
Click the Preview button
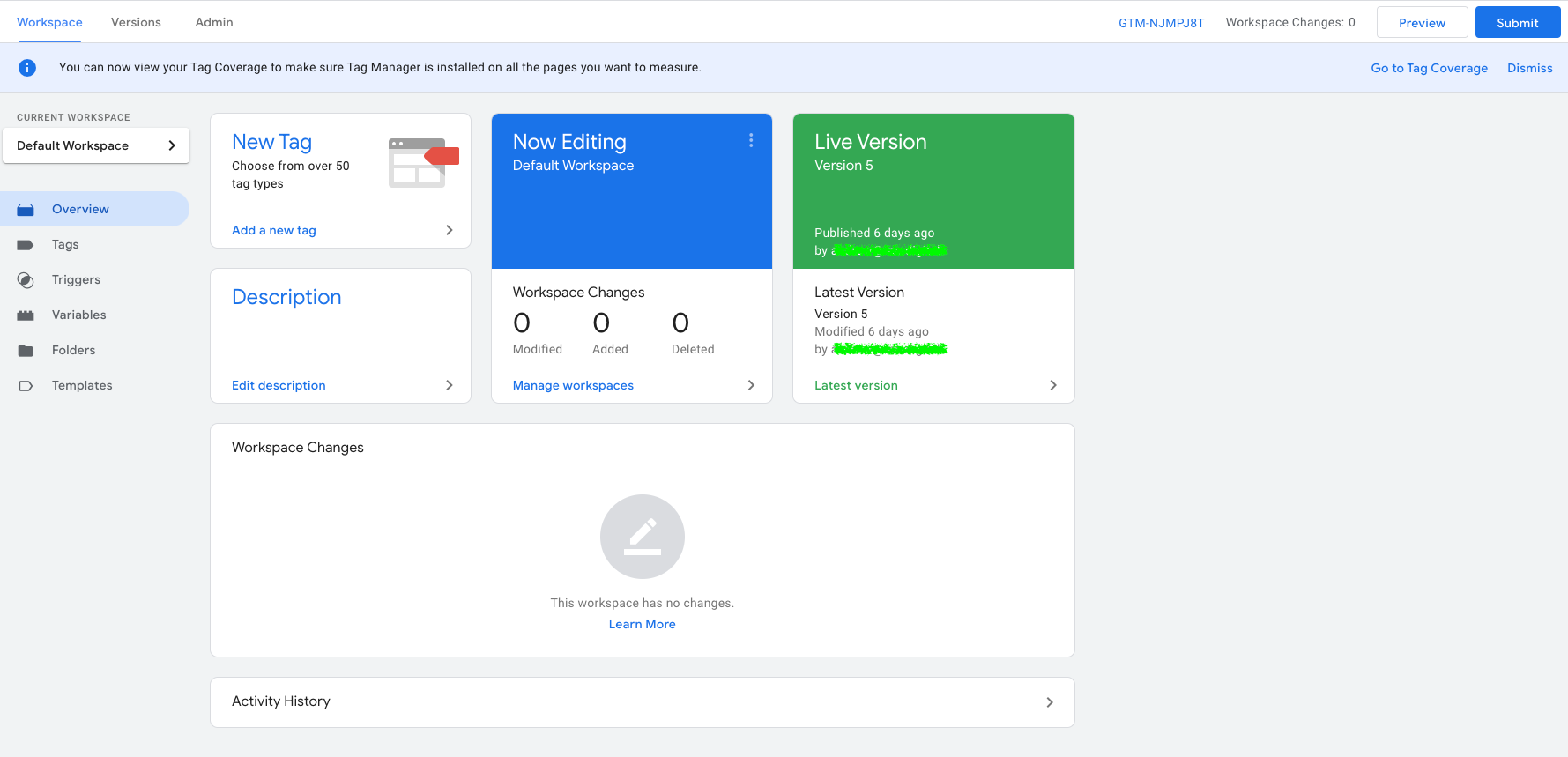1422,23
